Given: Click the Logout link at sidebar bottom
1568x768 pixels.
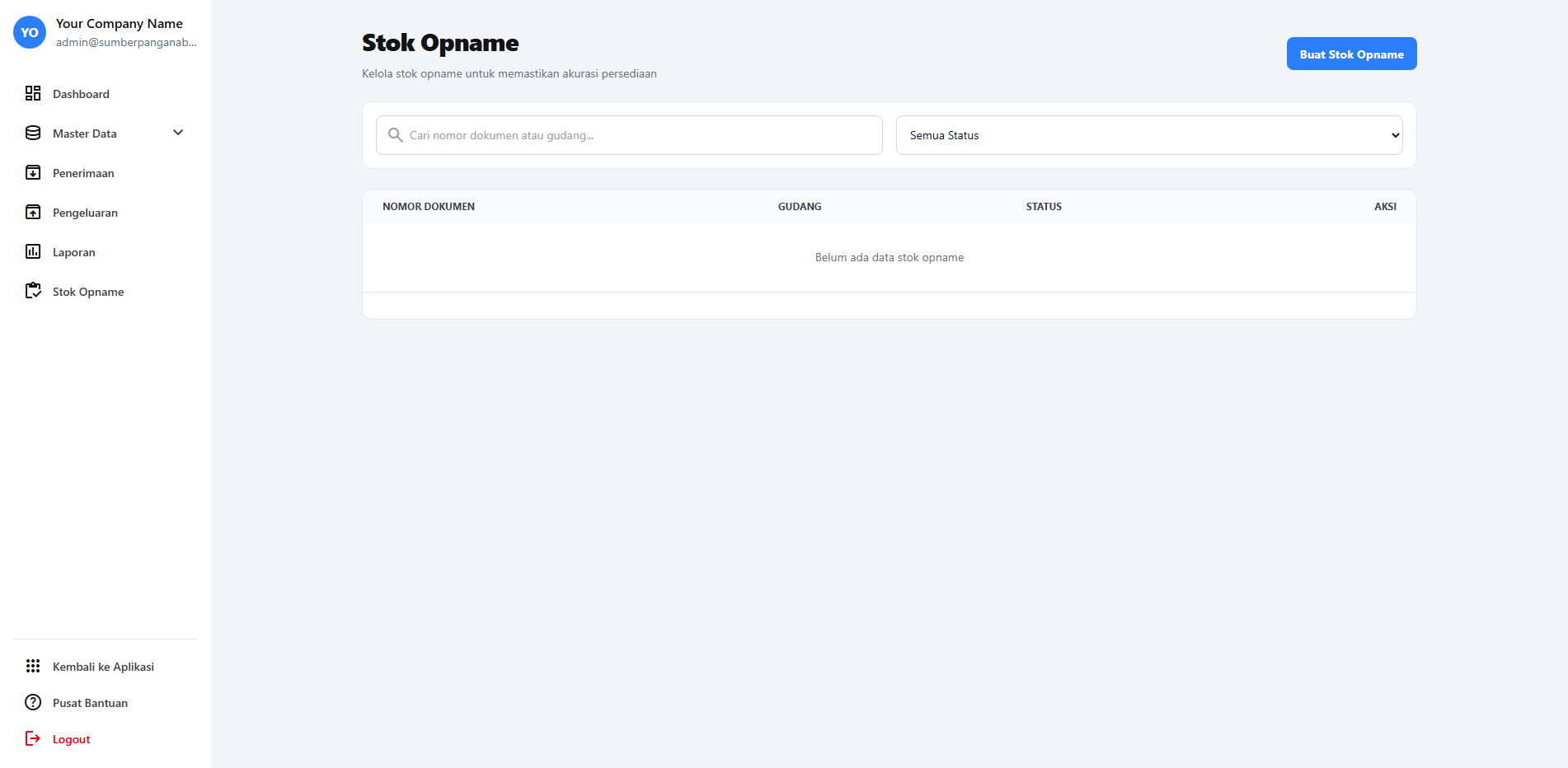Looking at the screenshot, I should (71, 738).
